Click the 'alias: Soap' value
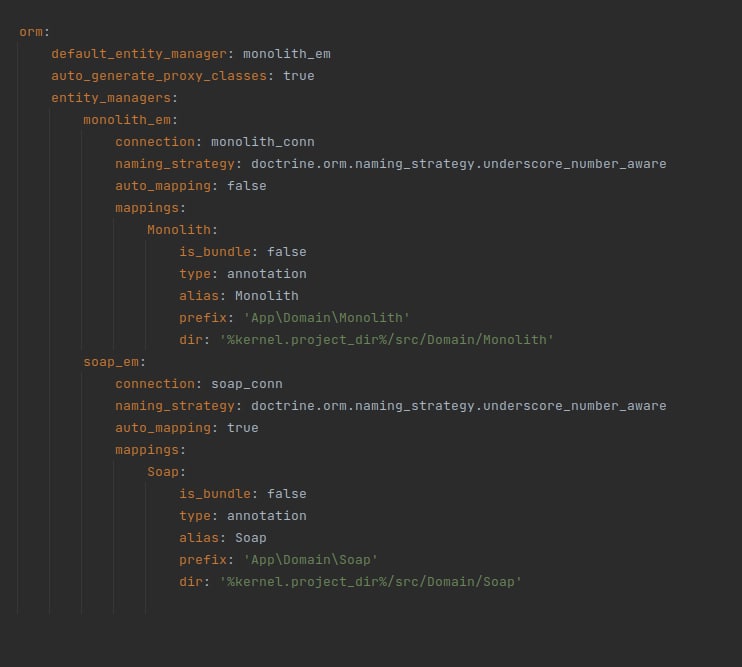This screenshot has height=667, width=742. tap(251, 538)
